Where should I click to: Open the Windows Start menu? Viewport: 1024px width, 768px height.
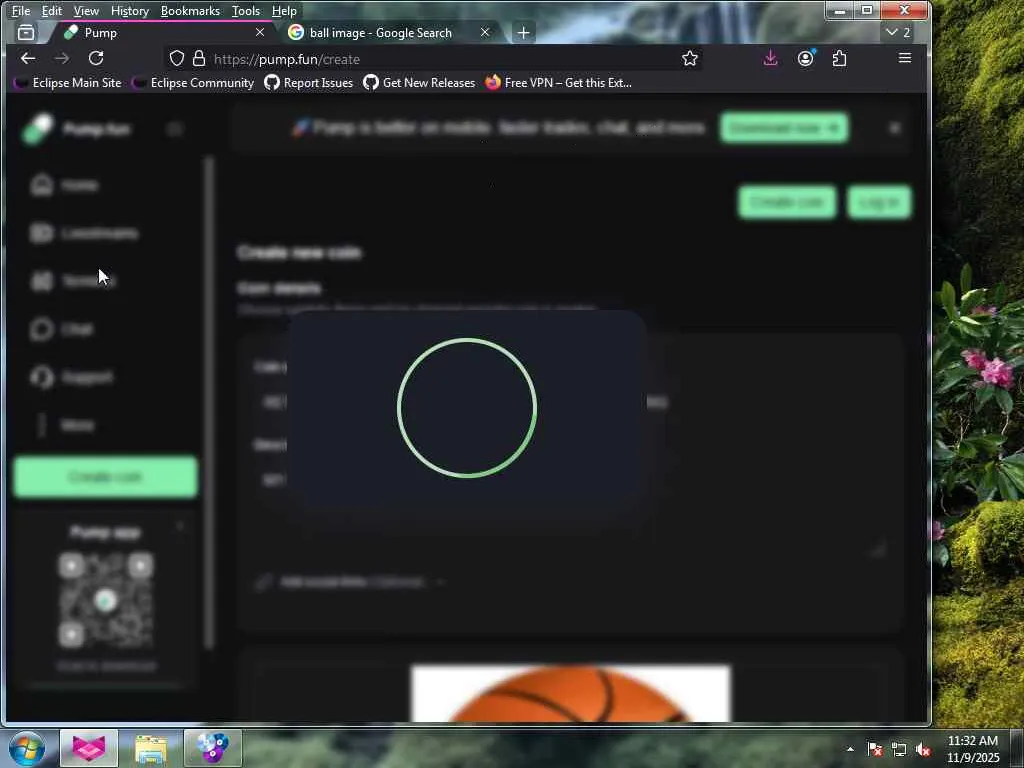[x=27, y=748]
